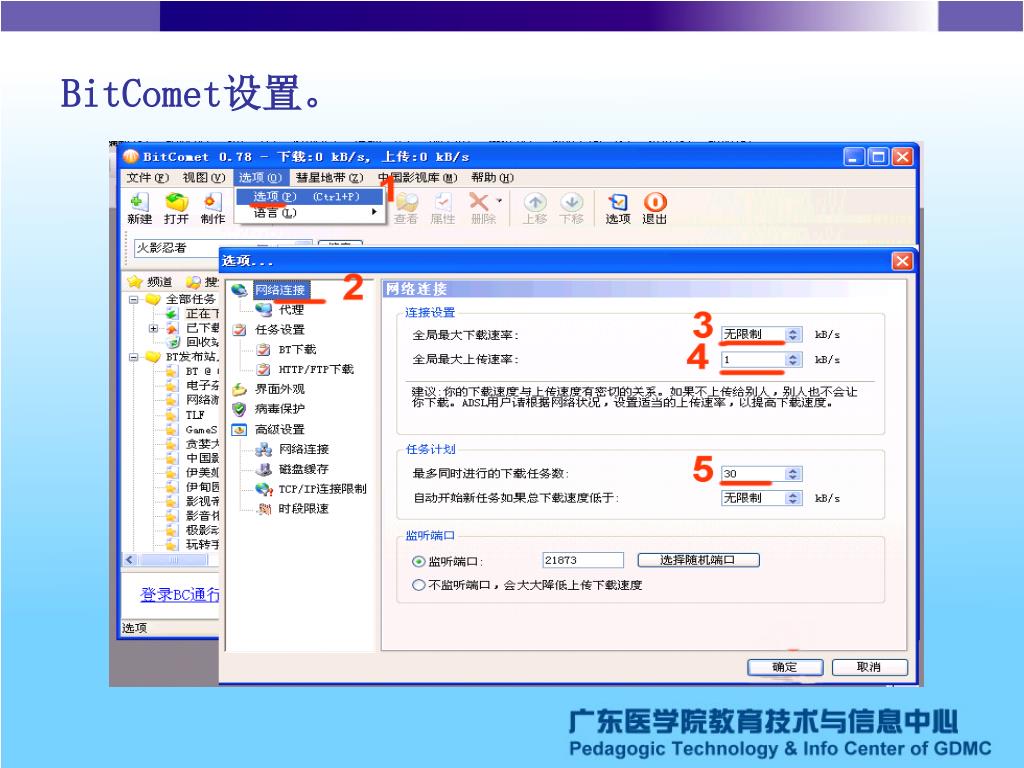
Task: Click the 下移 (Move down) toolbar icon
Action: point(571,209)
